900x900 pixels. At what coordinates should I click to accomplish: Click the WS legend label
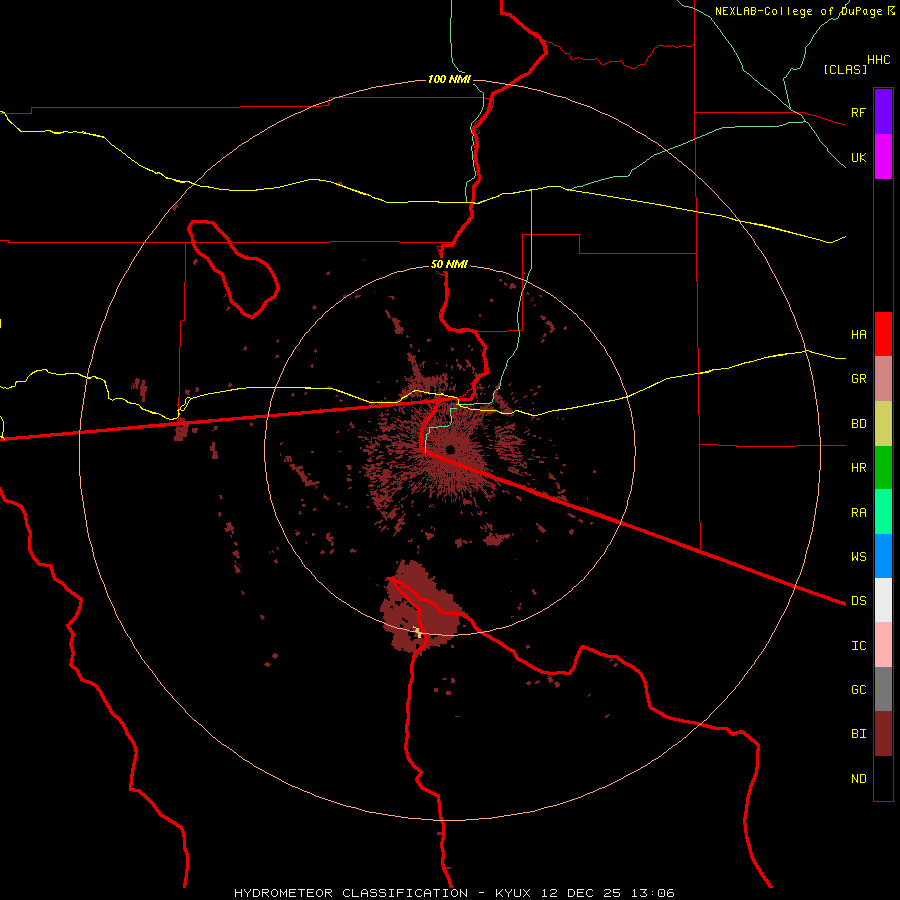click(x=858, y=556)
